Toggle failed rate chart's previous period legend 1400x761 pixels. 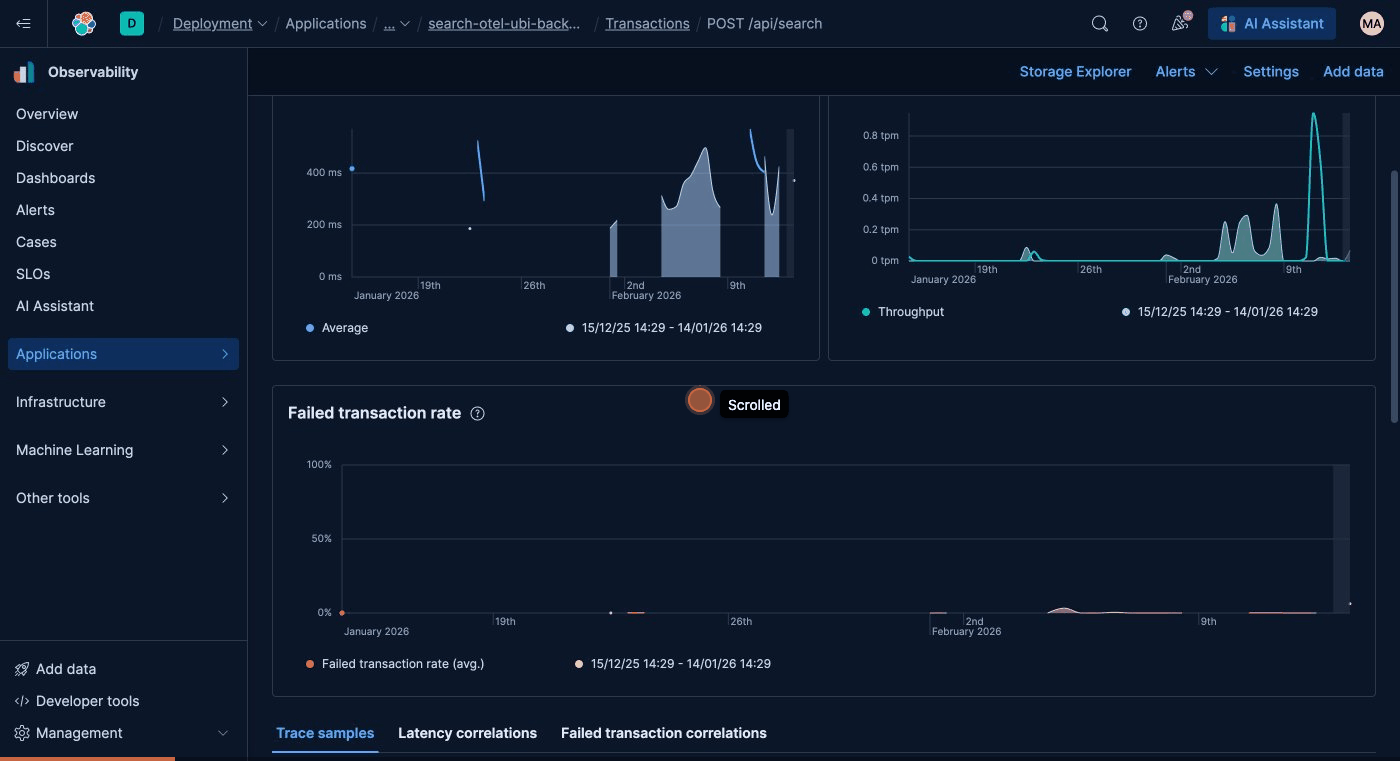click(x=673, y=664)
